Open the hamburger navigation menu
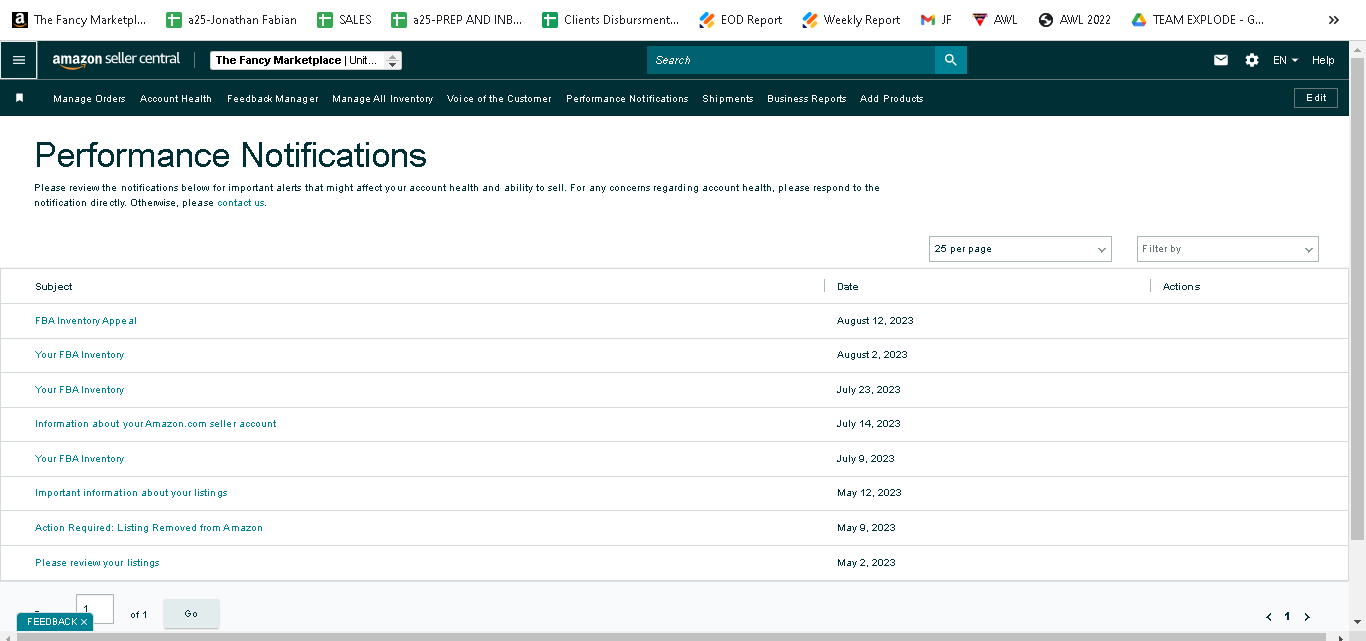 coord(19,60)
